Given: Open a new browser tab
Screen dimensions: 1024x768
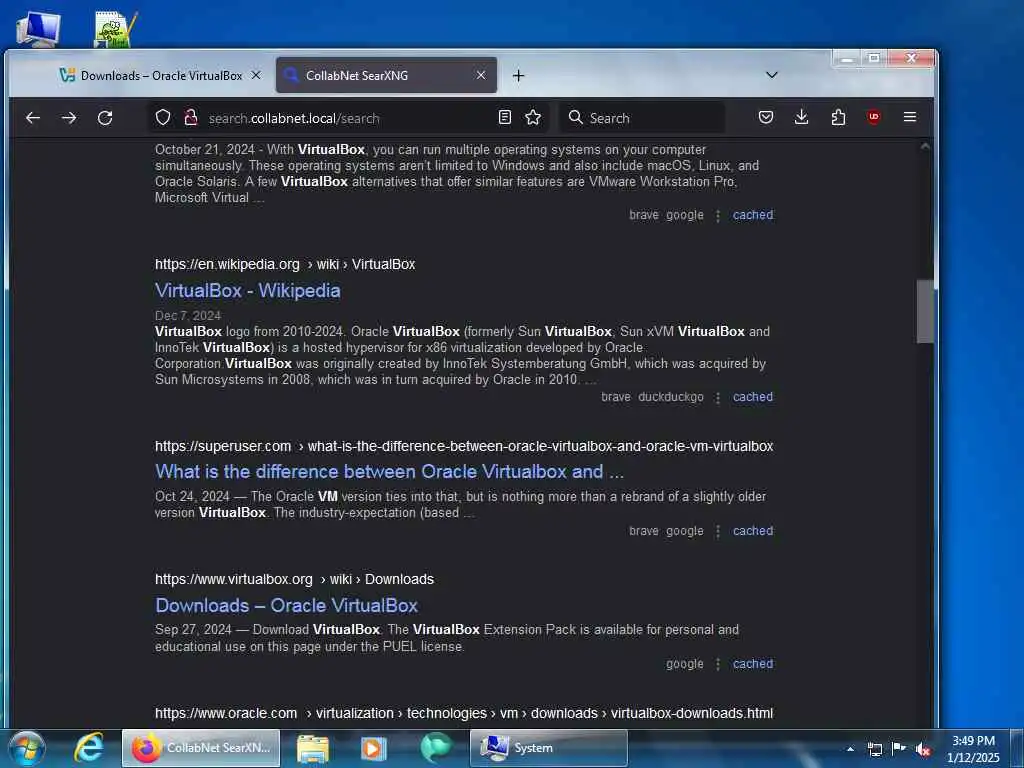Looking at the screenshot, I should click(x=519, y=76).
